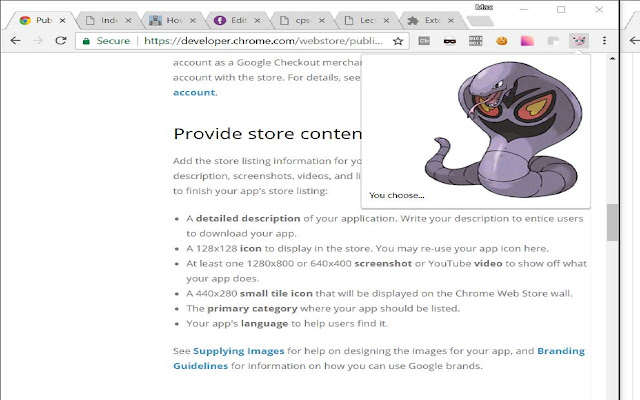Click the 'screenshot' bold text

(383, 264)
